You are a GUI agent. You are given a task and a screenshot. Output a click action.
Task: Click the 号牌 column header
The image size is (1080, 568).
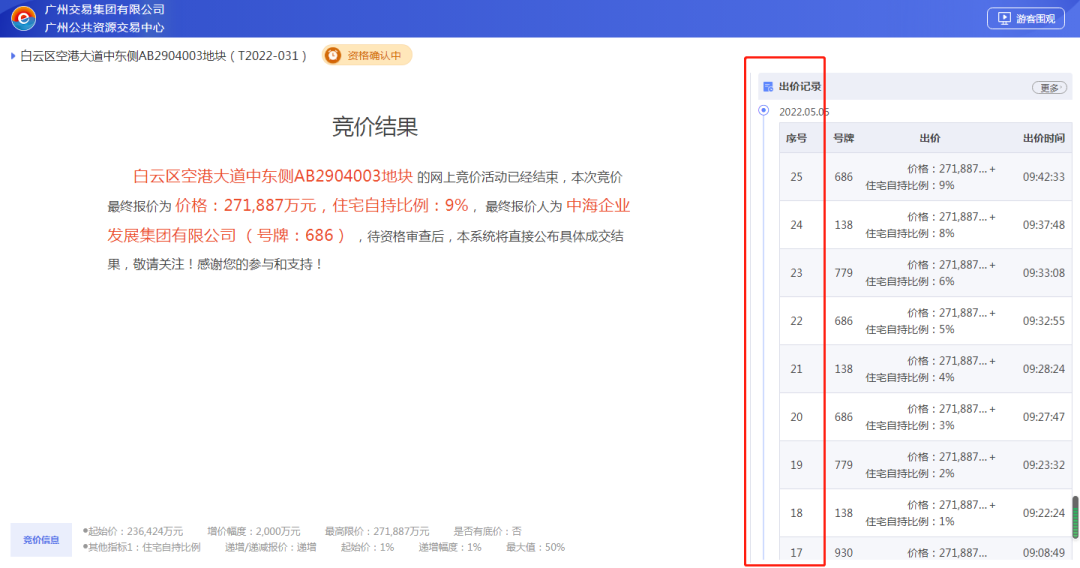click(844, 138)
